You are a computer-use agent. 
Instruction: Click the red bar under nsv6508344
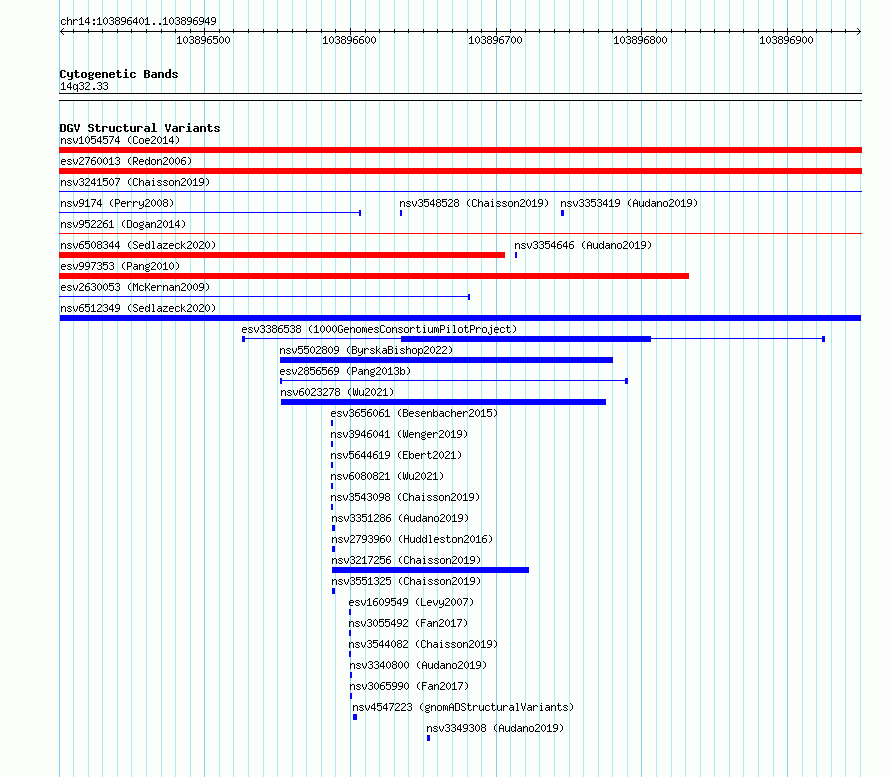pyautogui.click(x=282, y=255)
